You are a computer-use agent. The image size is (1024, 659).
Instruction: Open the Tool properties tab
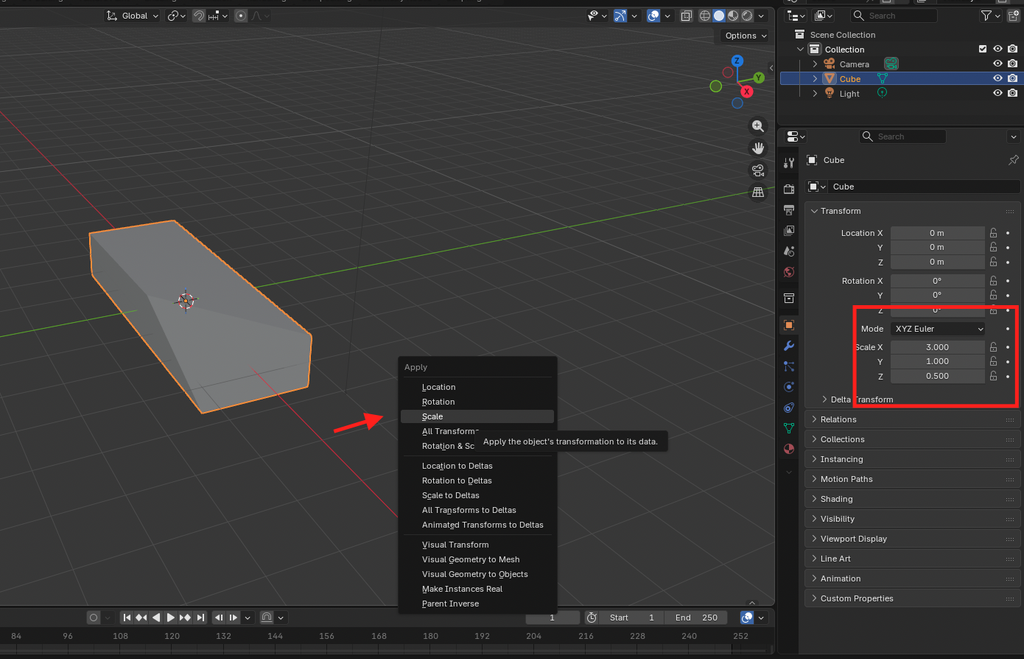click(789, 163)
